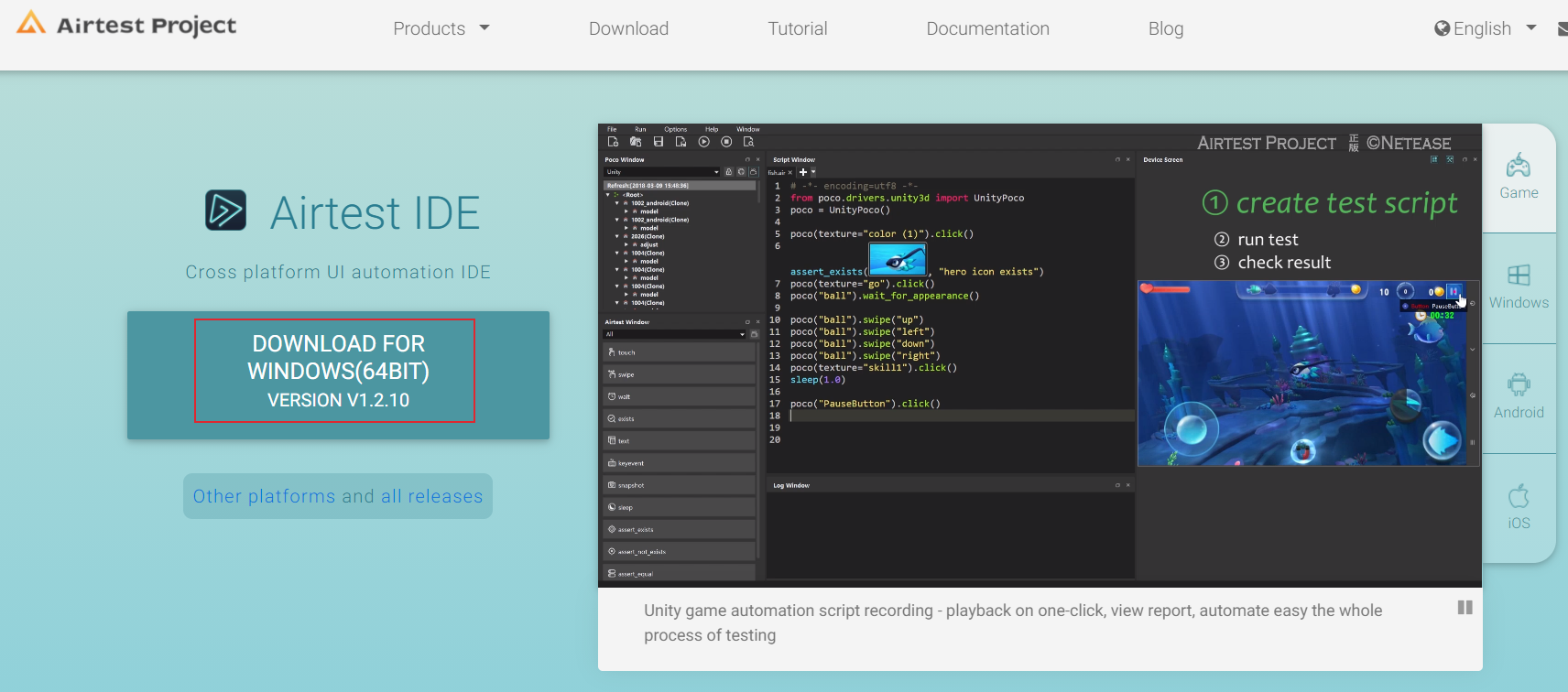Image resolution: width=1568 pixels, height=692 pixels.
Task: Go to the Download page
Action: pos(628,28)
